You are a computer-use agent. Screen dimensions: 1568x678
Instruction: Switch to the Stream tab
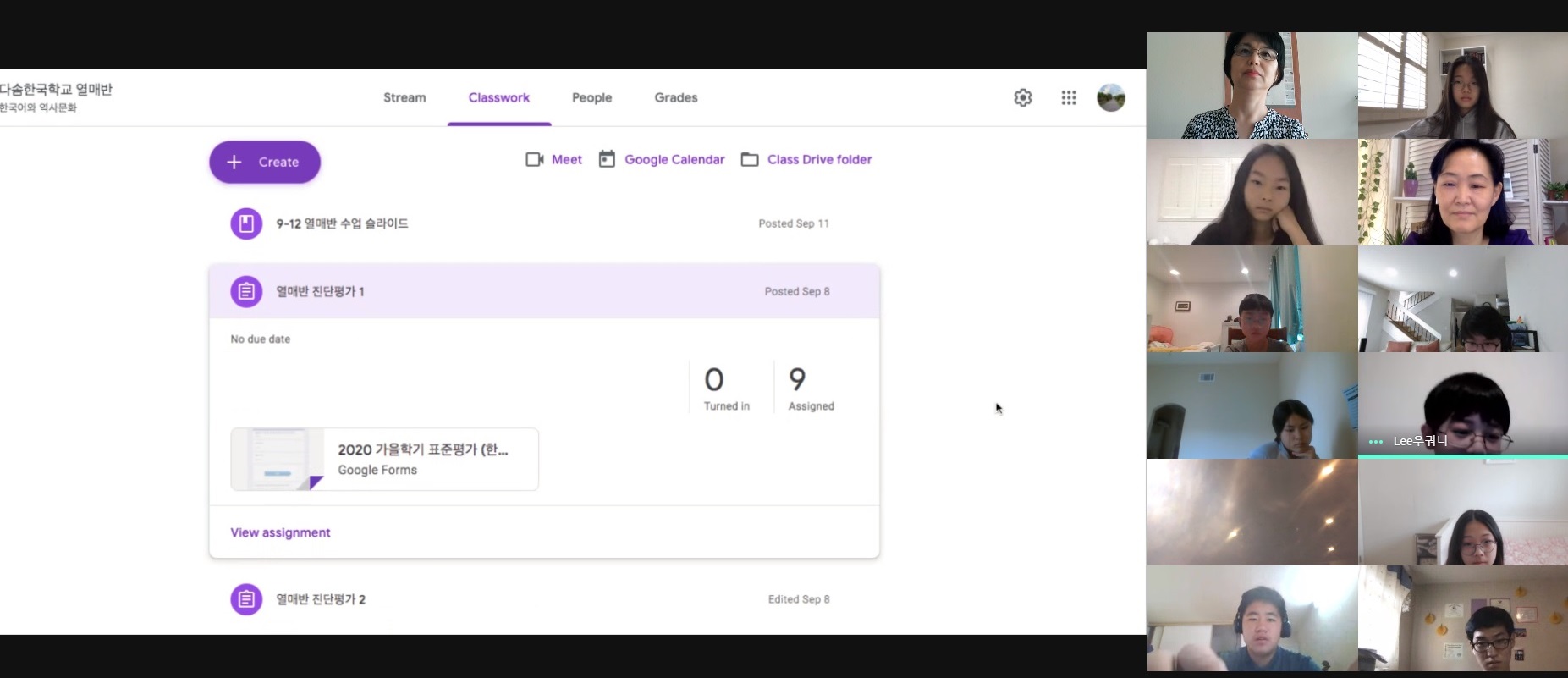tap(404, 98)
